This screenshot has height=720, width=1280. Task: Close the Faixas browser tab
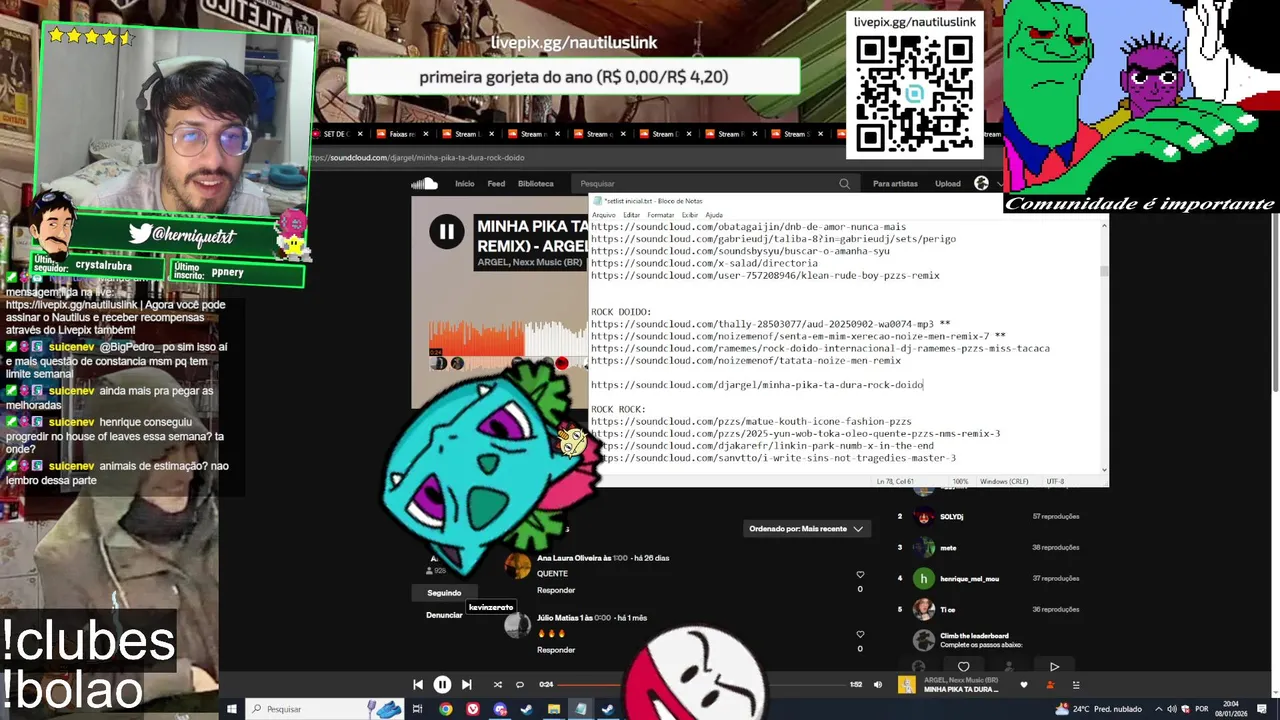[x=426, y=134]
